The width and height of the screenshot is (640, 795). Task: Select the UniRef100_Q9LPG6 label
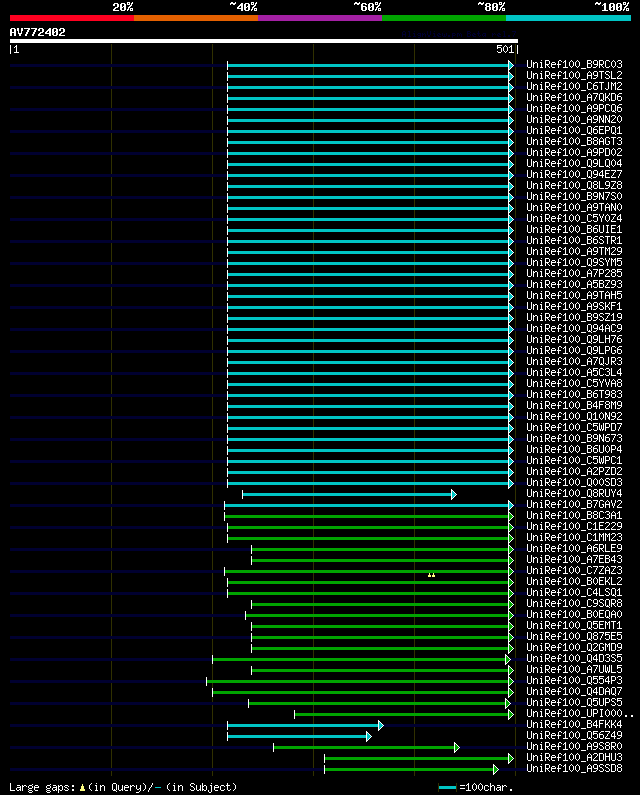[x=574, y=350]
